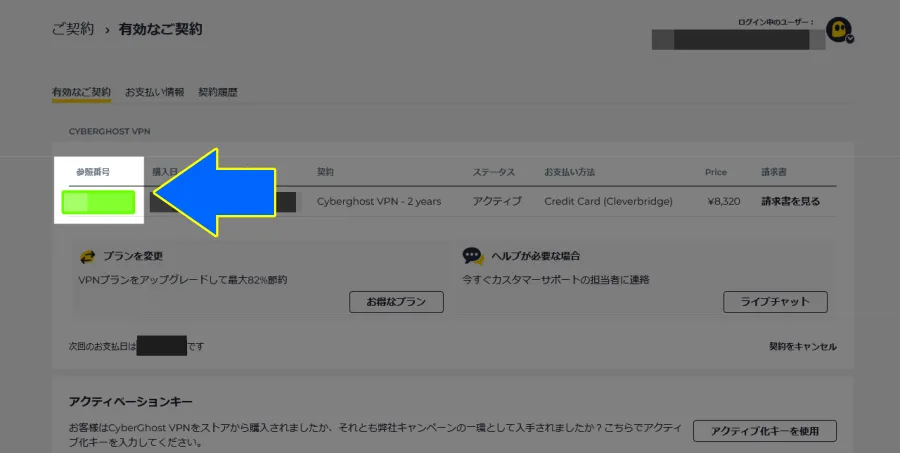Click the CYBERGHOST VPN section label
This screenshot has height=453, width=900.
tap(110, 131)
